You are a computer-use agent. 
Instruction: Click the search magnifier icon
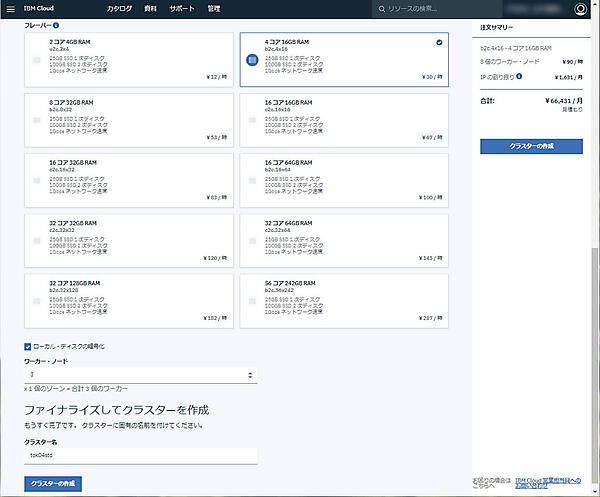tap(379, 9)
